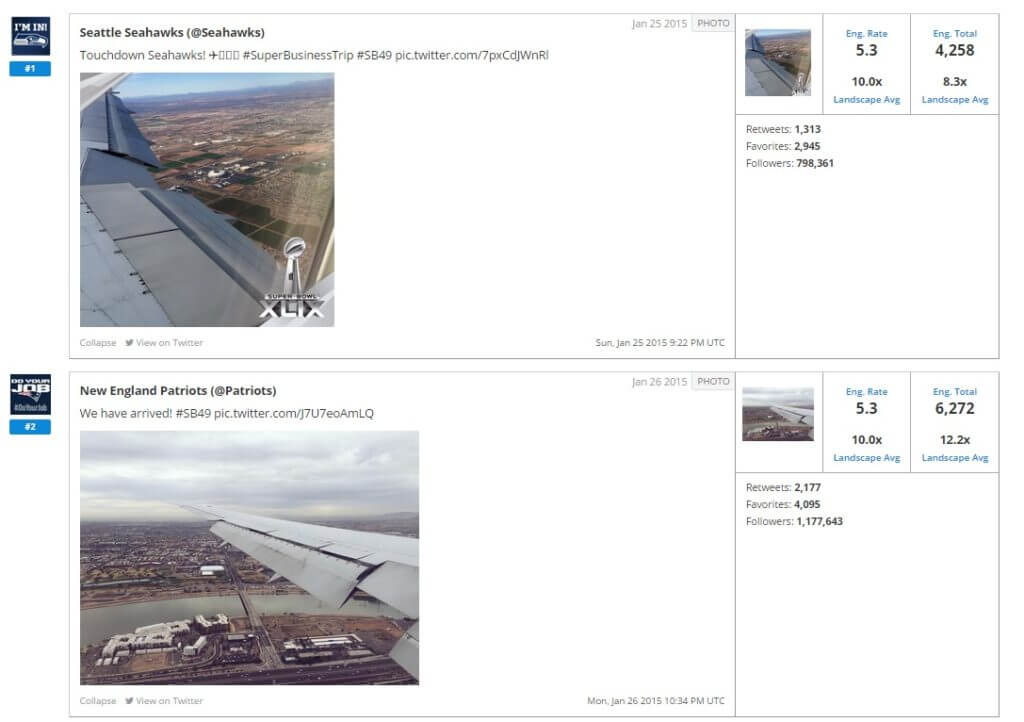Image resolution: width=1024 pixels, height=722 pixels.
Task: Open the Seahawks airplane wing photo
Action: pyautogui.click(x=207, y=200)
